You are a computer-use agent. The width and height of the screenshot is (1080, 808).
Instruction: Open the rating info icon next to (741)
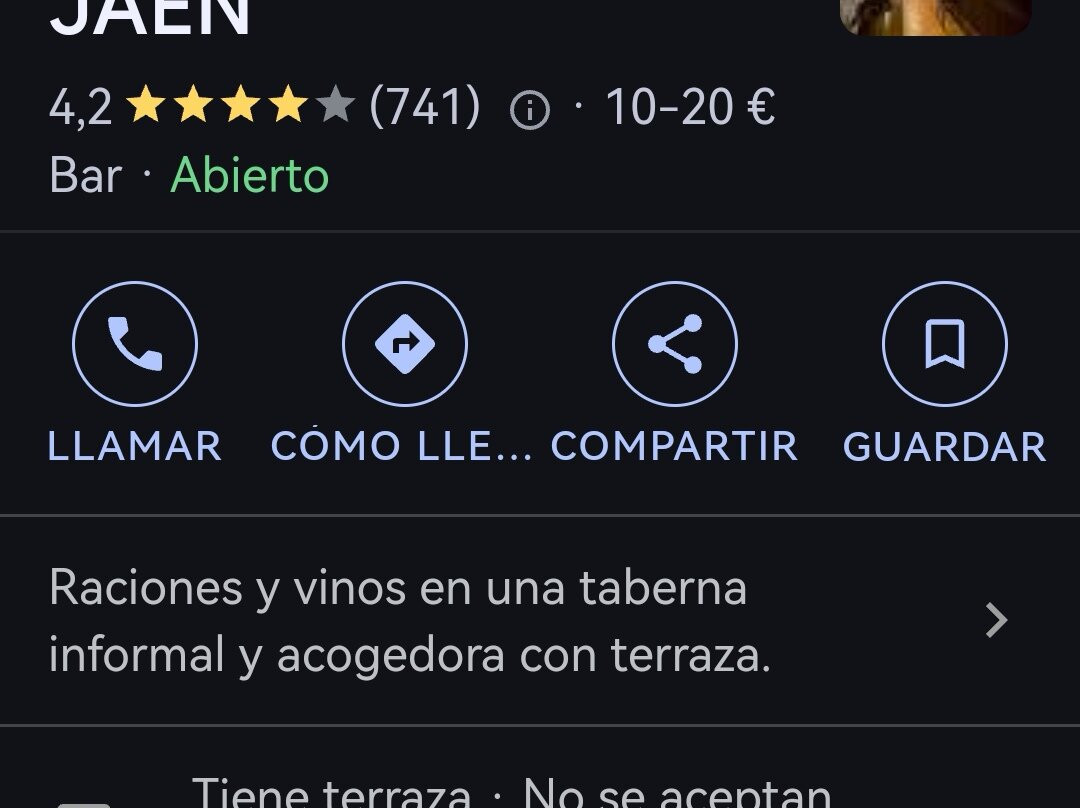pos(530,110)
